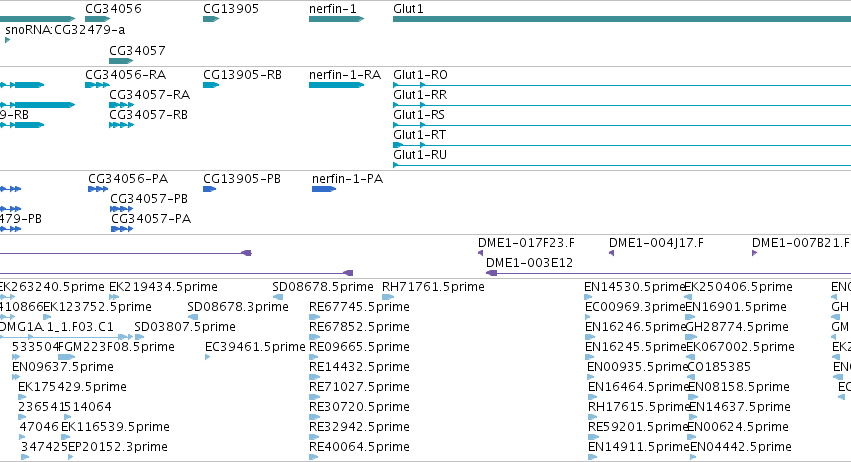The height and width of the screenshot is (462, 851).
Task: Click the DME1-004J17.F feature
Action: pos(656,243)
